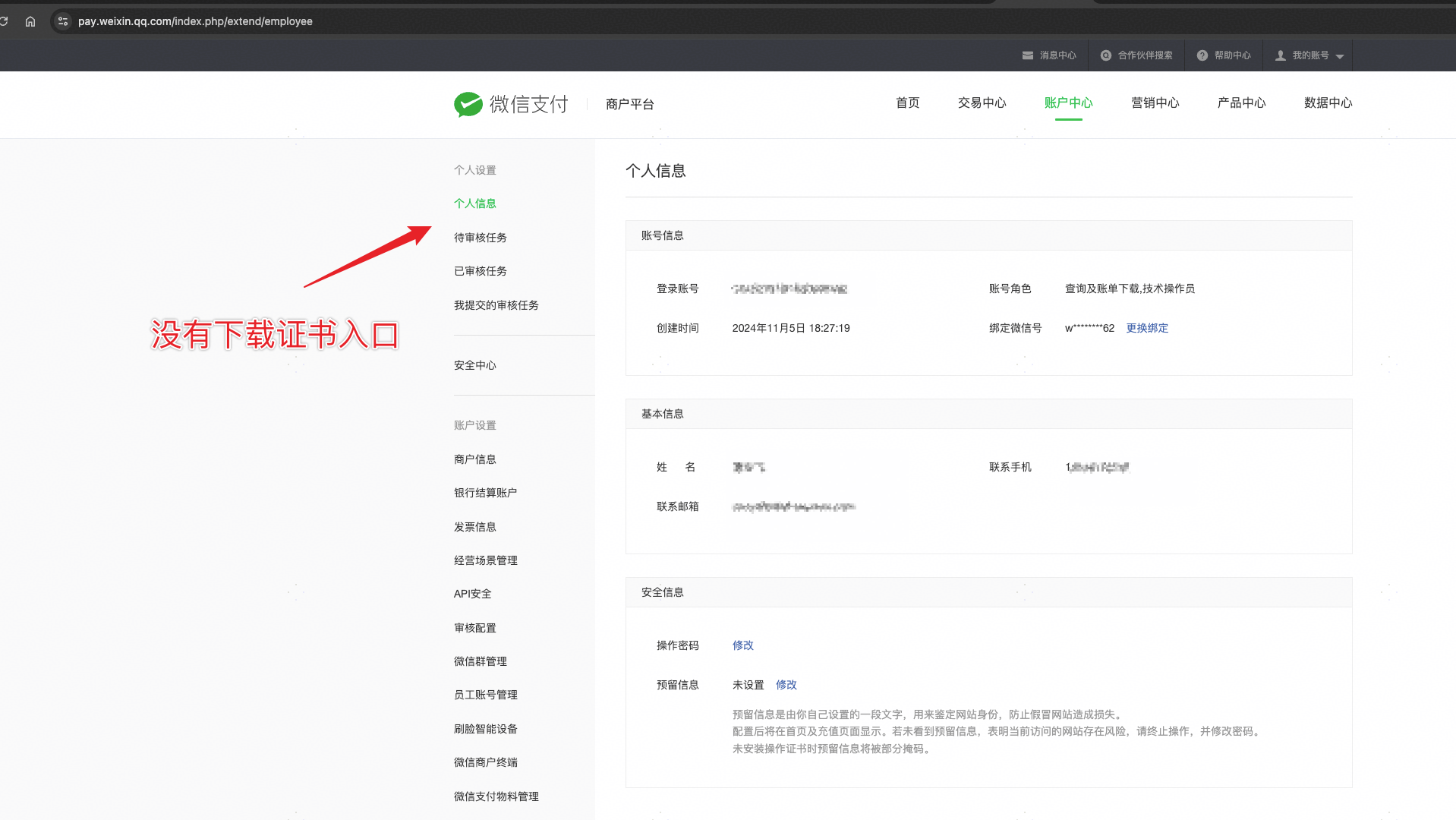Click the 帮助中心 question mark icon
The height and width of the screenshot is (820, 1456).
(1202, 55)
